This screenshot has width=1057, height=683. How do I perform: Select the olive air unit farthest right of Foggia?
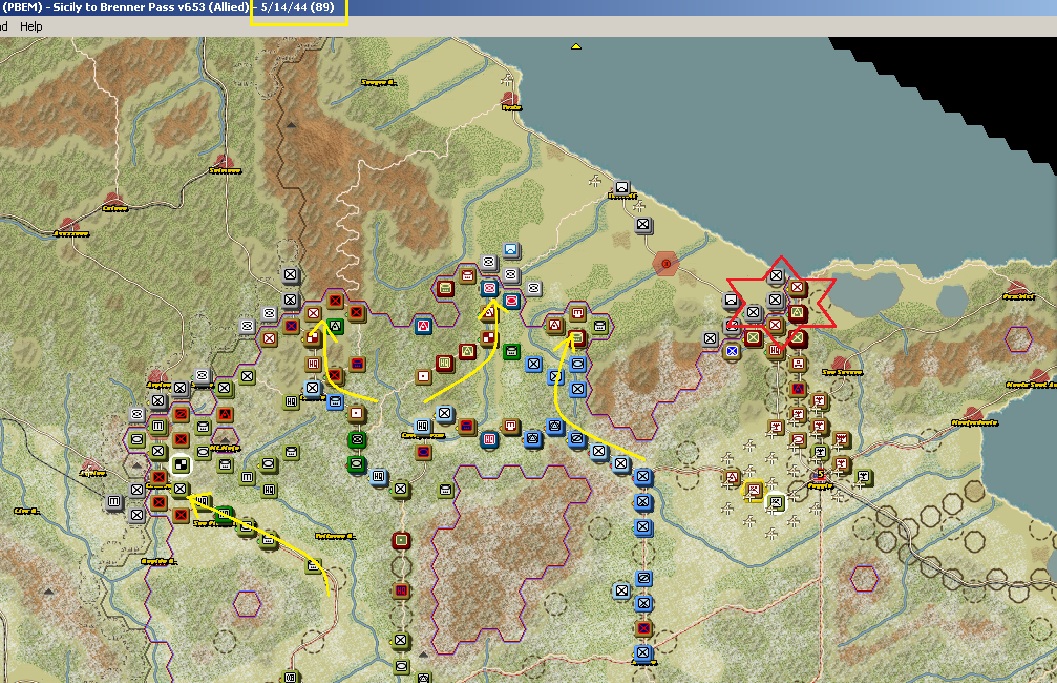[864, 477]
